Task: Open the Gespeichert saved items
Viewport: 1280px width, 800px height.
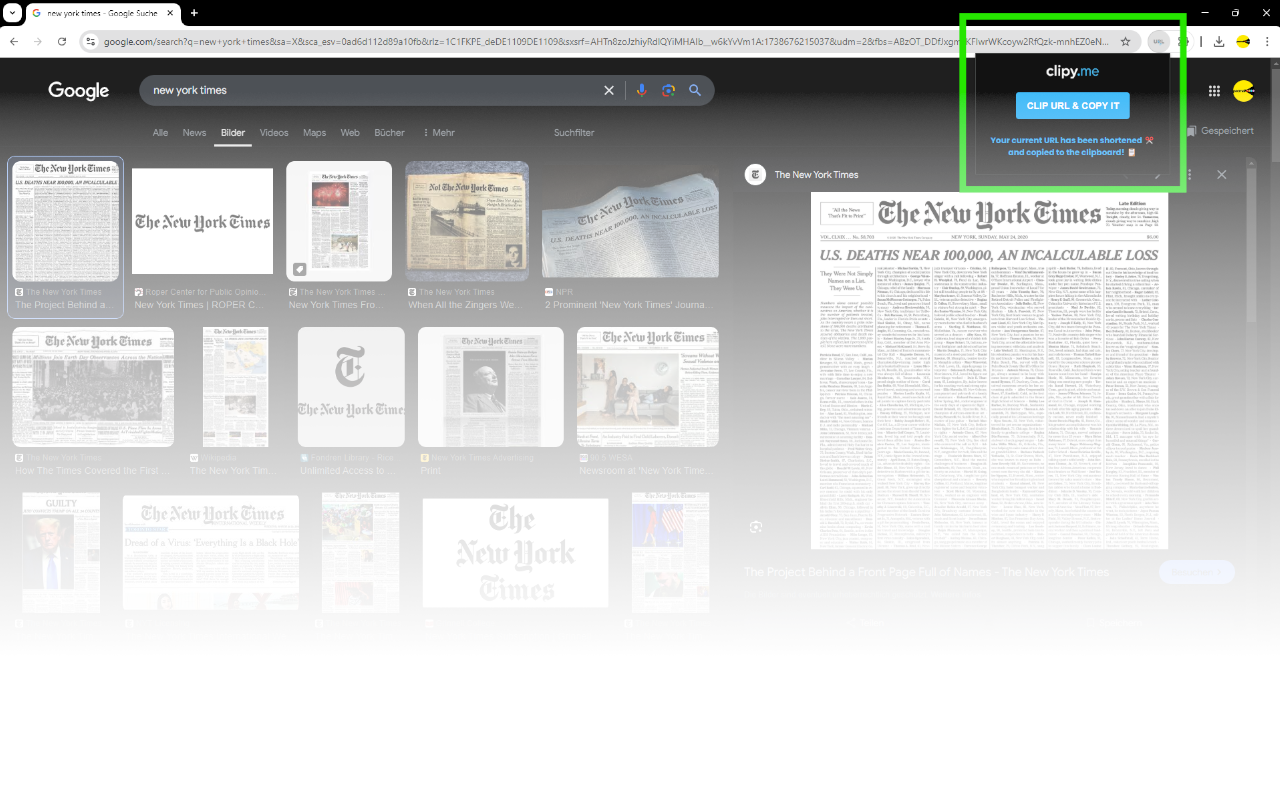Action: click(x=1220, y=131)
